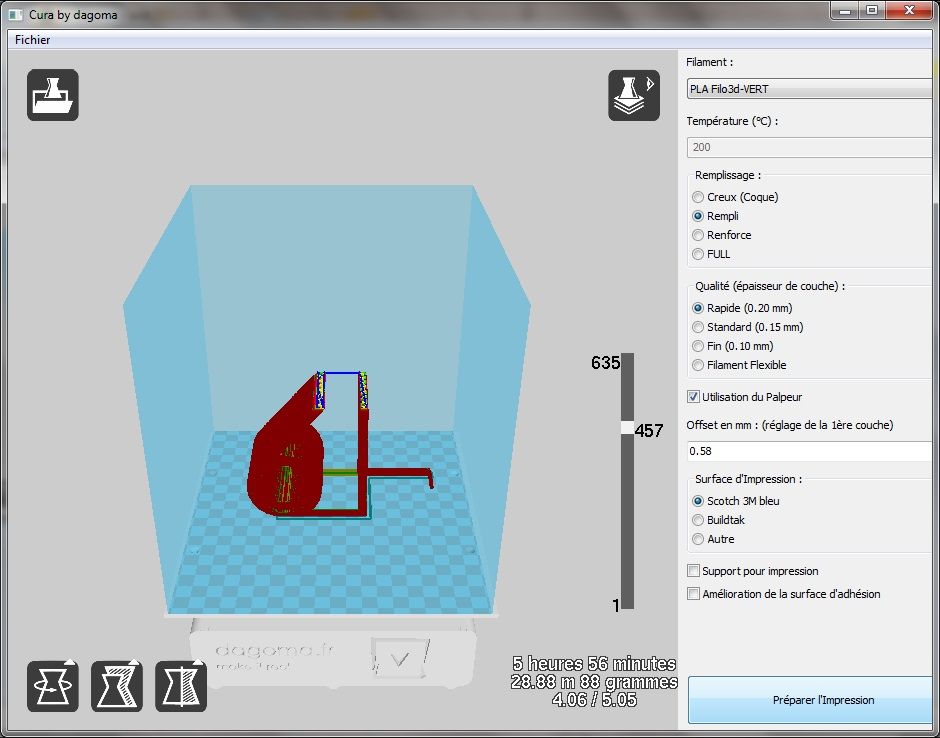The height and width of the screenshot is (738, 940).
Task: Maximize the Cura by dagoma window
Action: [872, 10]
